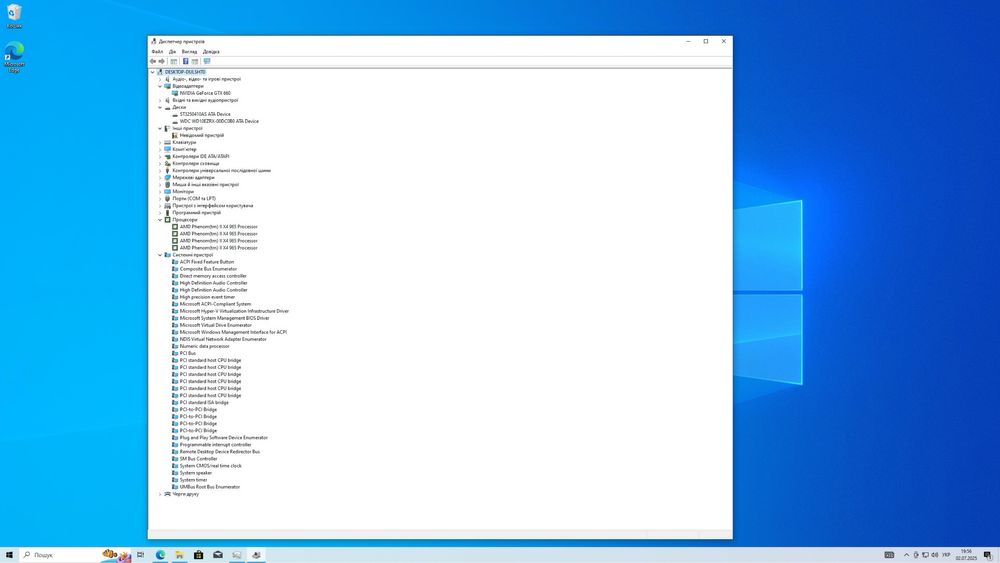Collapse the DESKTOP root node chevron
Viewport: 1000px width, 563px height.
click(152, 72)
